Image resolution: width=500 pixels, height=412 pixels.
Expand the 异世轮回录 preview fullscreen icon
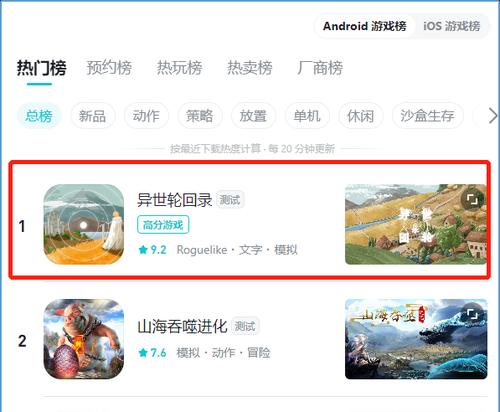coord(472,199)
